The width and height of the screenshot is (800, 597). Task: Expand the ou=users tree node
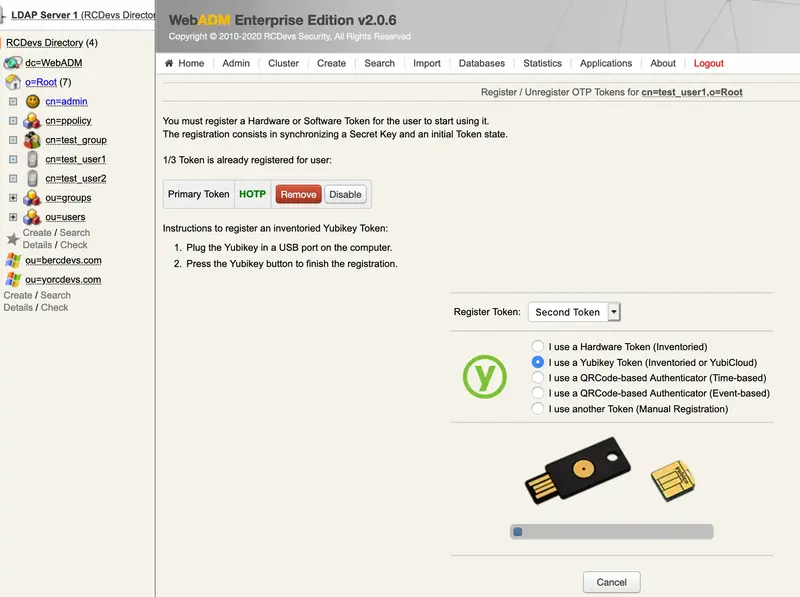click(x=13, y=217)
